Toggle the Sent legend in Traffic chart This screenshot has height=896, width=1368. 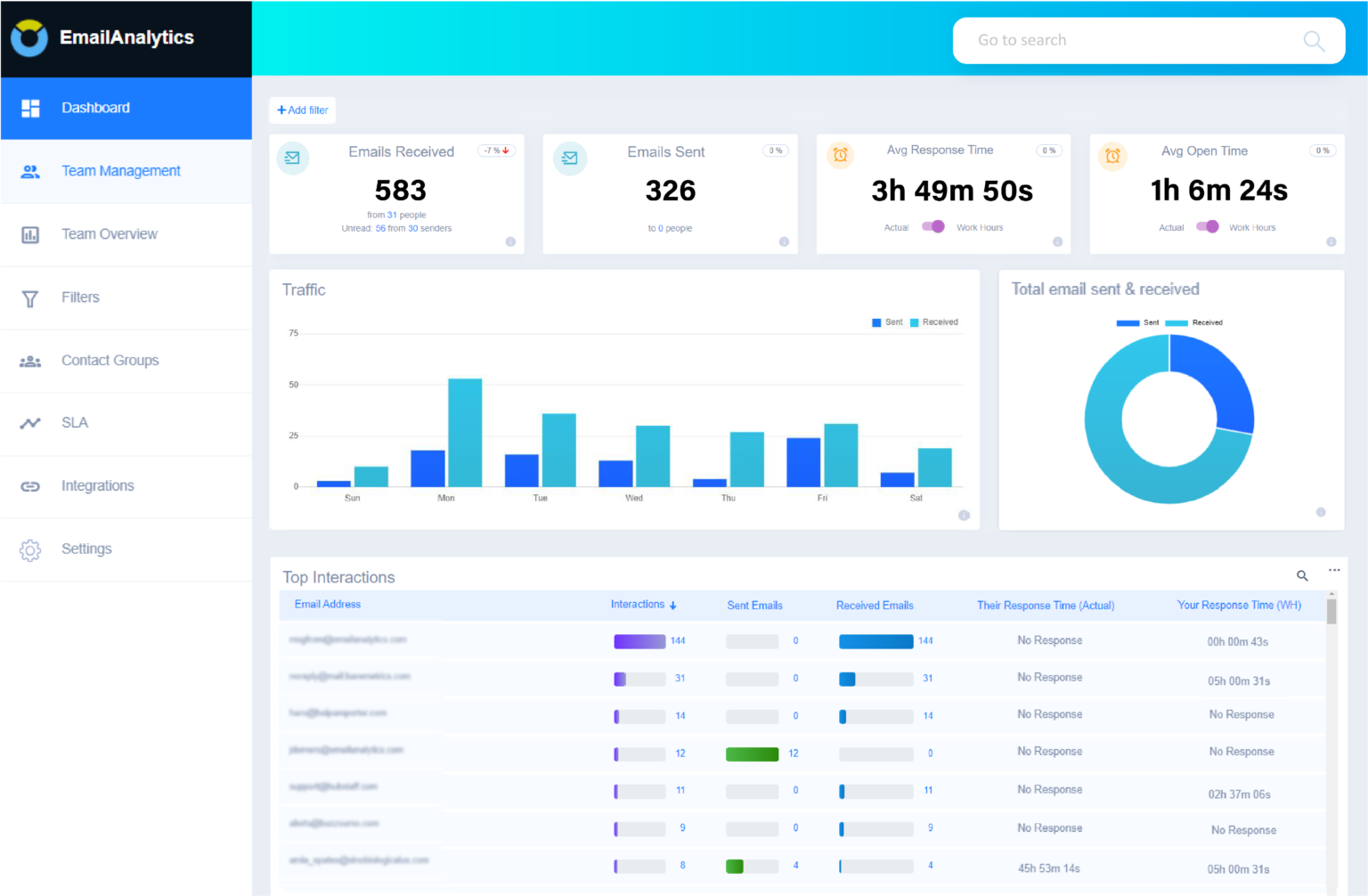tap(887, 322)
